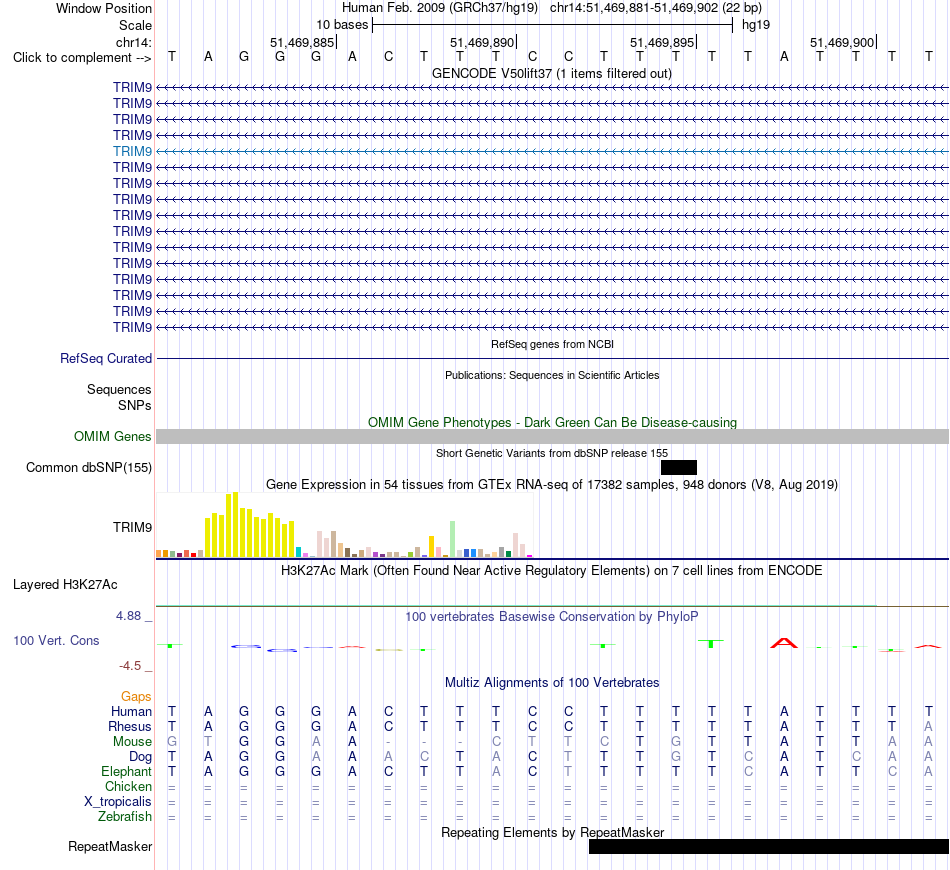Screen dimensions: 950x870
Task: Select the 'Scale' track label
Action: click(135, 25)
